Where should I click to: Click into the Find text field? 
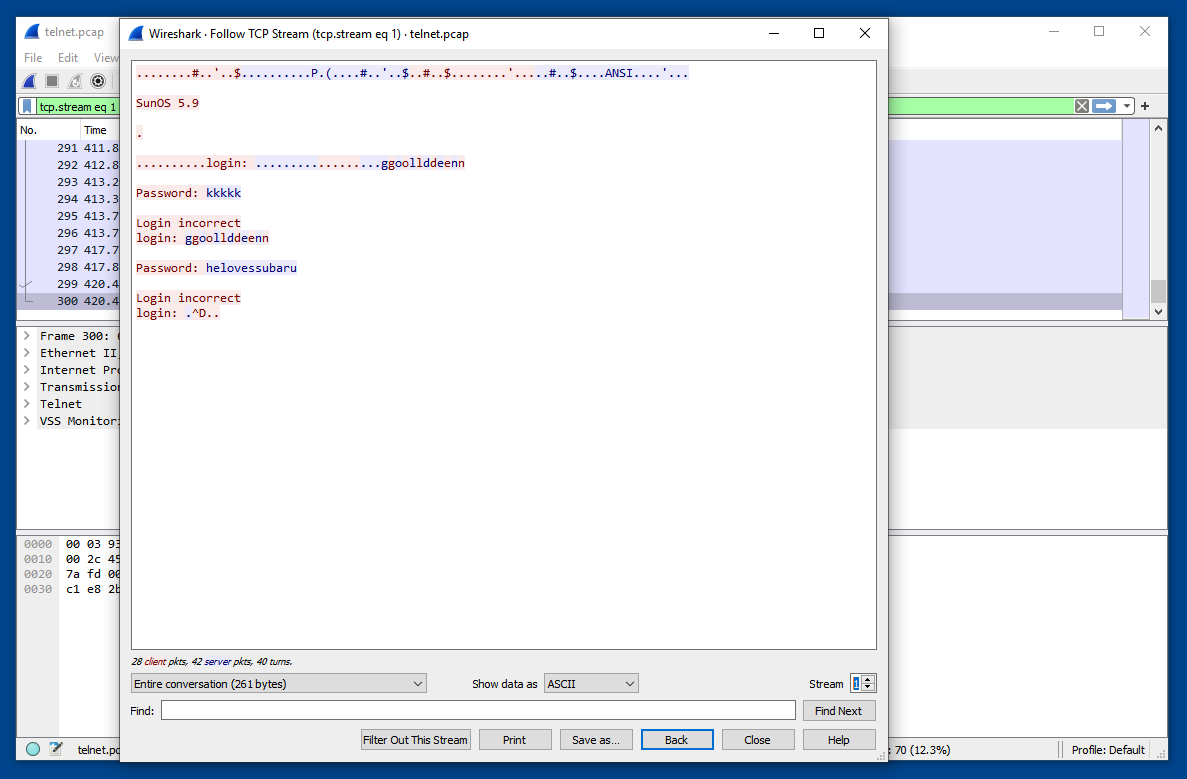click(478, 711)
